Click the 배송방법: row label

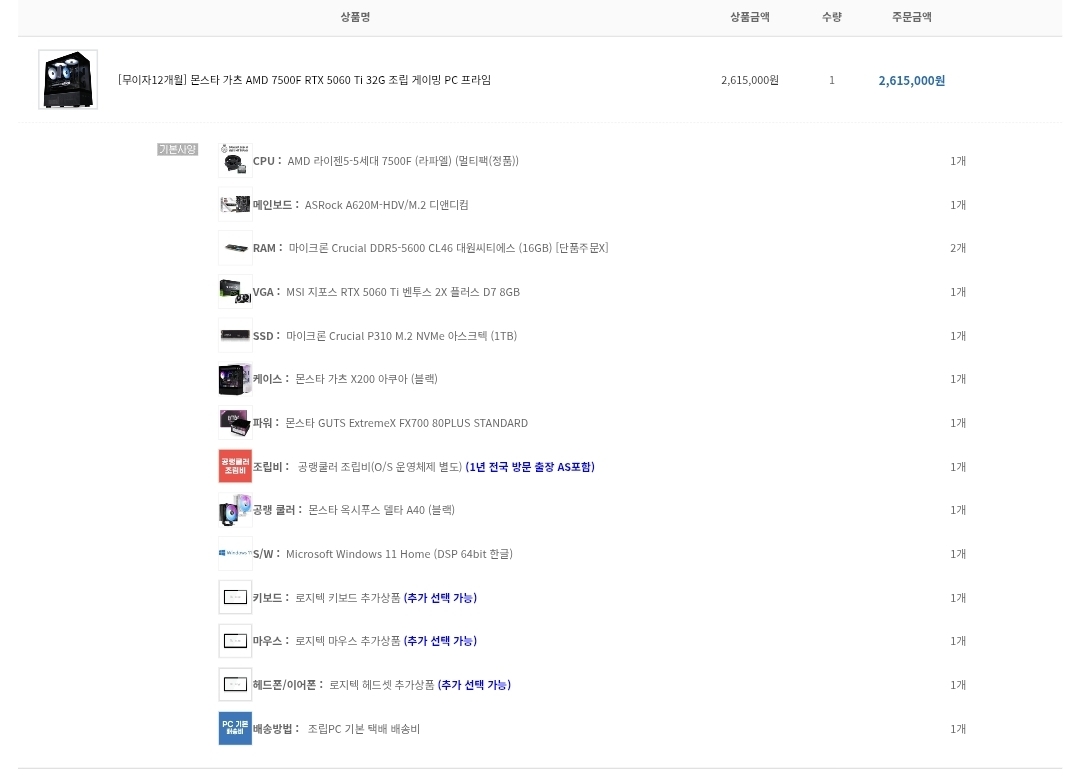pyautogui.click(x=276, y=729)
